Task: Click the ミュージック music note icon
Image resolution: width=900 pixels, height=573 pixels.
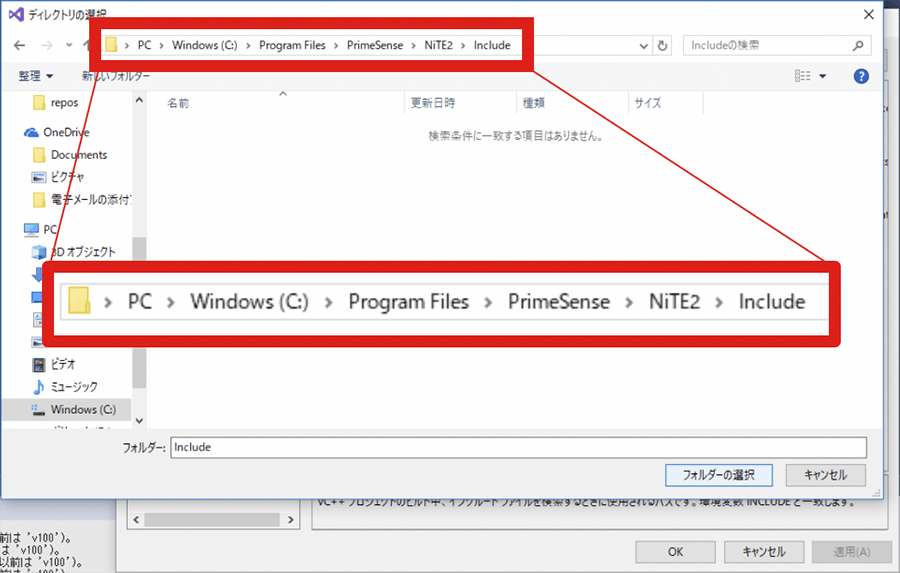Action: point(38,387)
